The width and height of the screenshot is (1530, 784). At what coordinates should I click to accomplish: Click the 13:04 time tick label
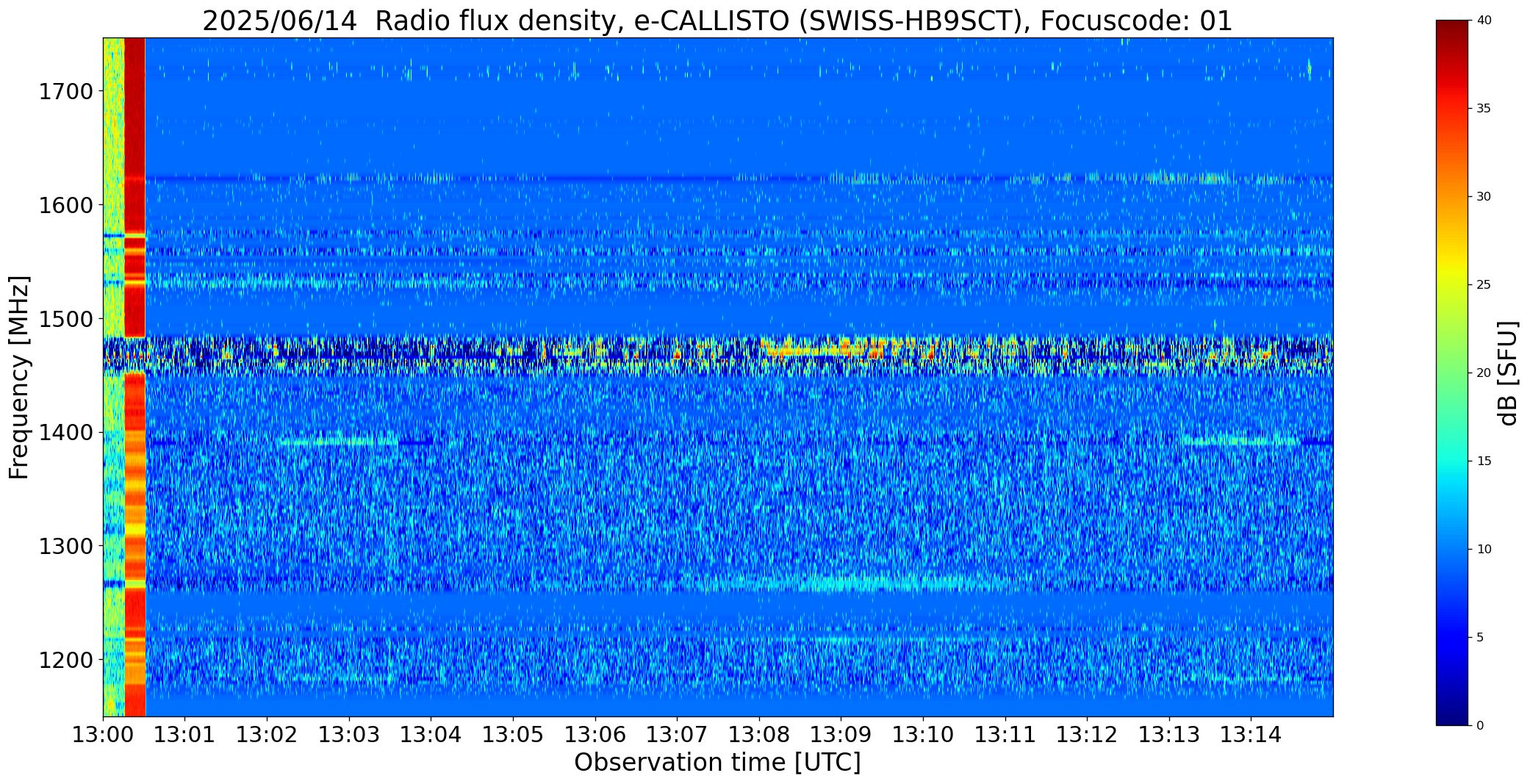click(431, 734)
